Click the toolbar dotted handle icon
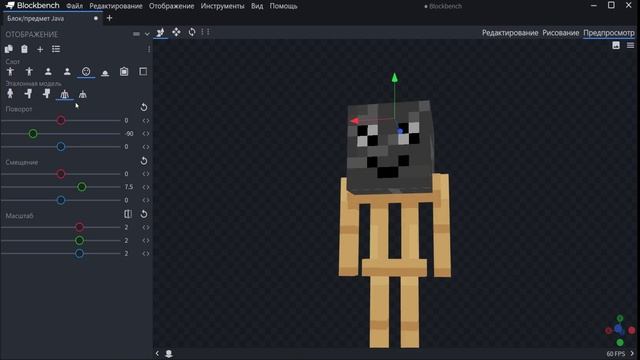This screenshot has width=640, height=360. (205, 32)
